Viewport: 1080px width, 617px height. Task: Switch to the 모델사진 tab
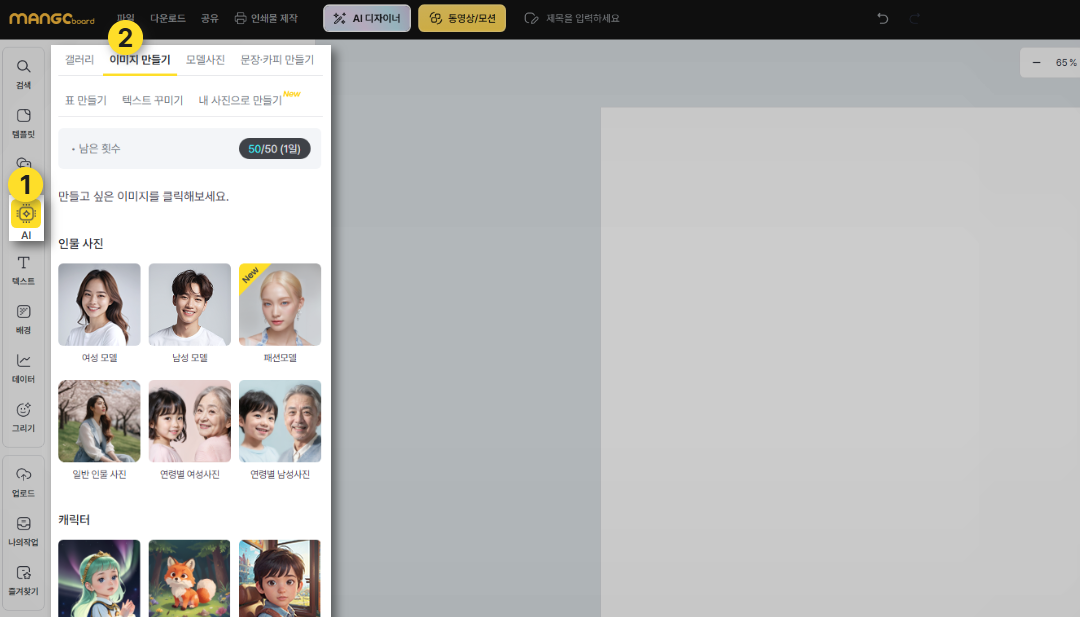[x=205, y=60]
